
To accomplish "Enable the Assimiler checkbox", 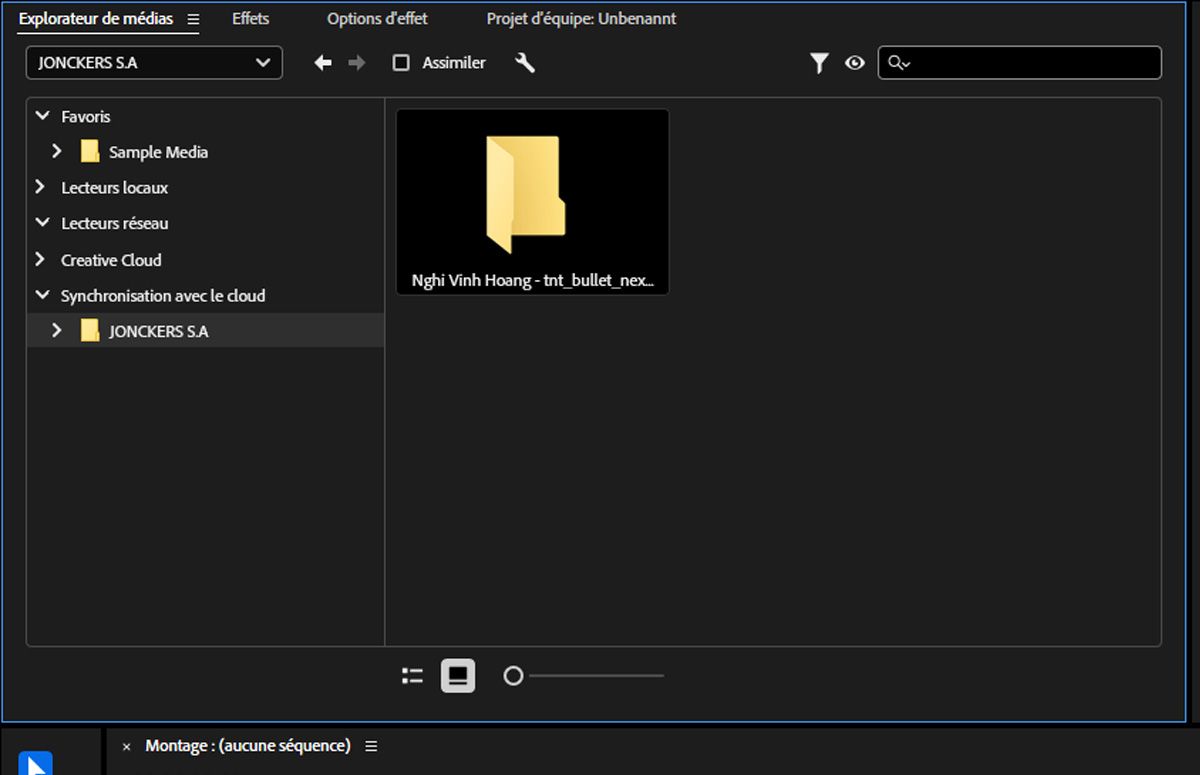I will (401, 63).
